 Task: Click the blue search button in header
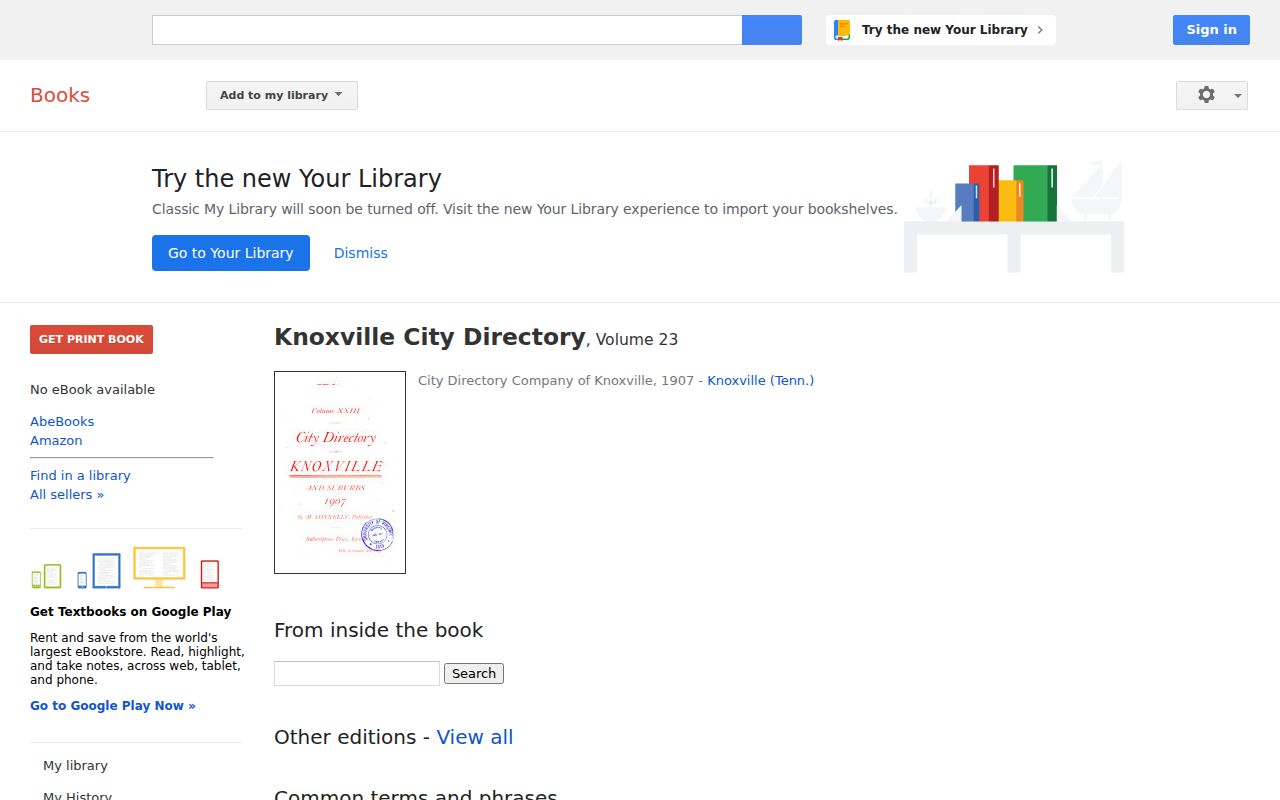tap(771, 30)
